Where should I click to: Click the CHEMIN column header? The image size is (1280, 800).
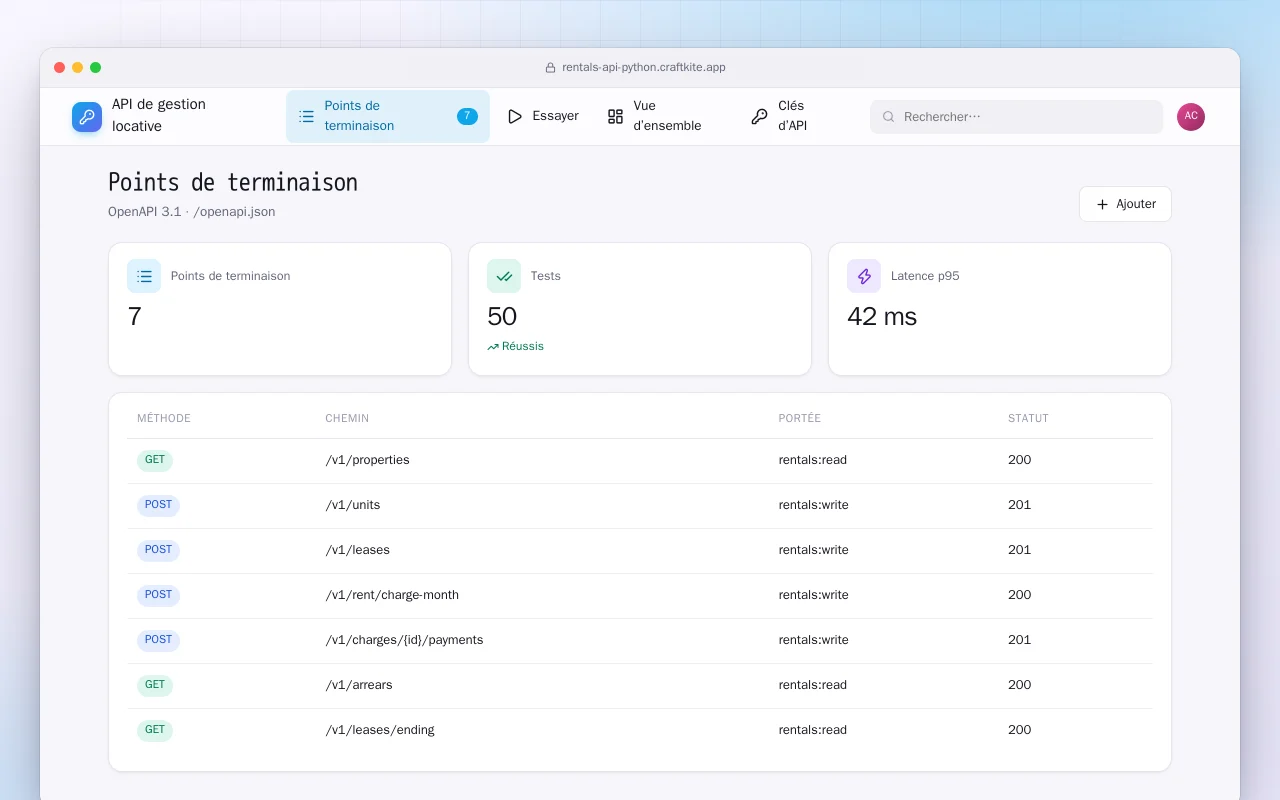tap(347, 418)
